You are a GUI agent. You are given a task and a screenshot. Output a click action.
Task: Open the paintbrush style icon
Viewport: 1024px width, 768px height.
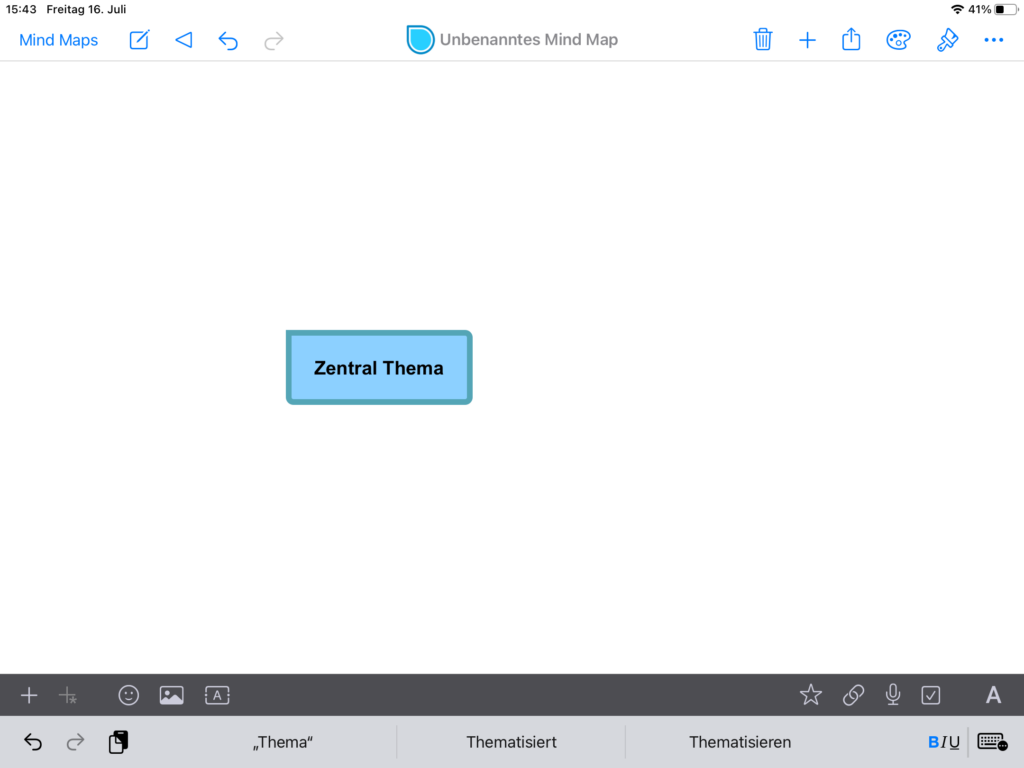point(947,40)
